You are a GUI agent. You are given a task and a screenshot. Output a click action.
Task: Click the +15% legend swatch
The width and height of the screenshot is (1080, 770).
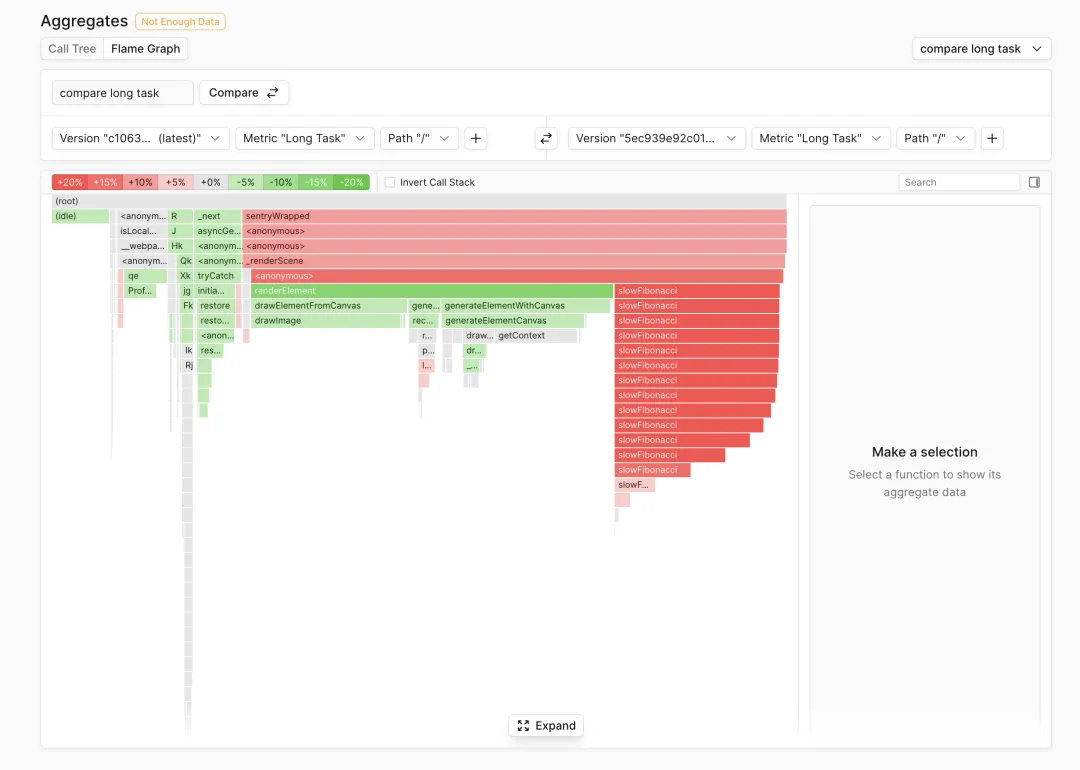[105, 182]
